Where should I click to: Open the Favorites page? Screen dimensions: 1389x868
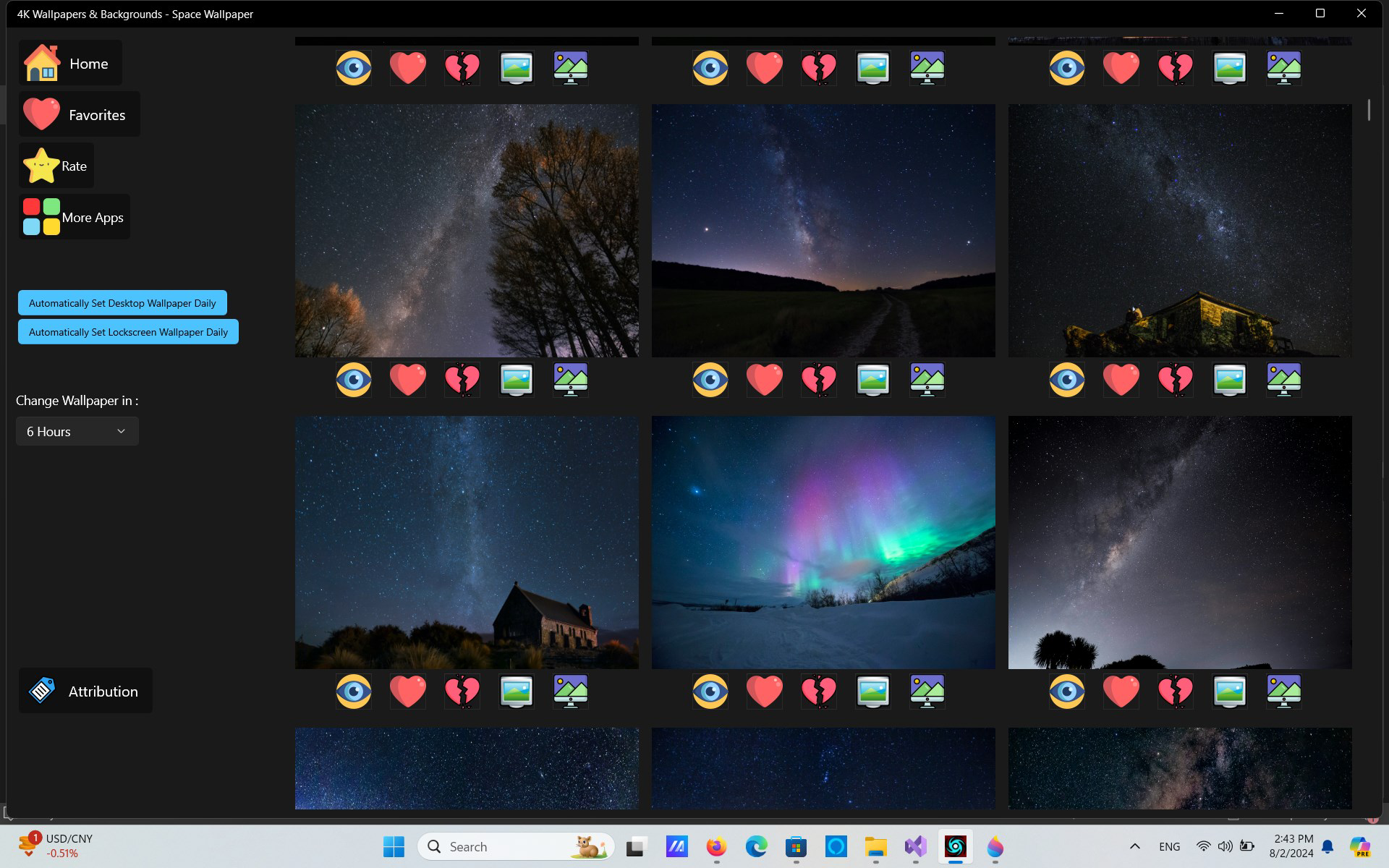[x=80, y=114]
